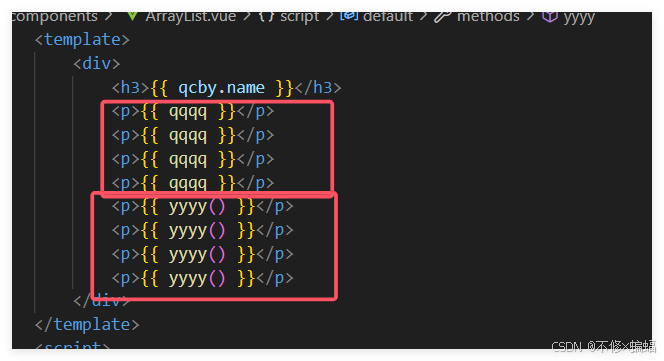The height and width of the screenshot is (361, 664).
Task: Select the methods breadcrumb segment
Action: (x=488, y=17)
